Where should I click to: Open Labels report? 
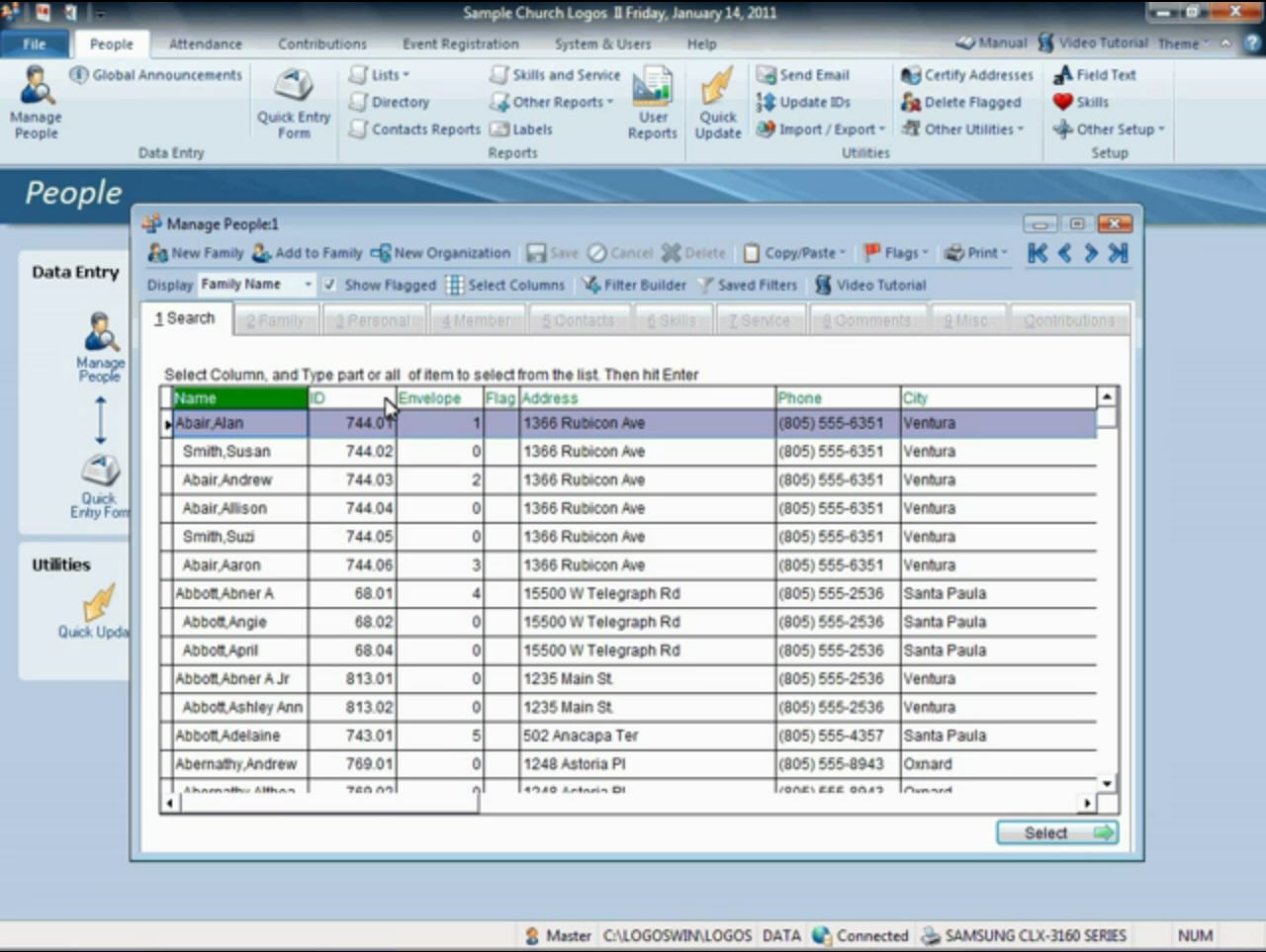click(x=521, y=130)
